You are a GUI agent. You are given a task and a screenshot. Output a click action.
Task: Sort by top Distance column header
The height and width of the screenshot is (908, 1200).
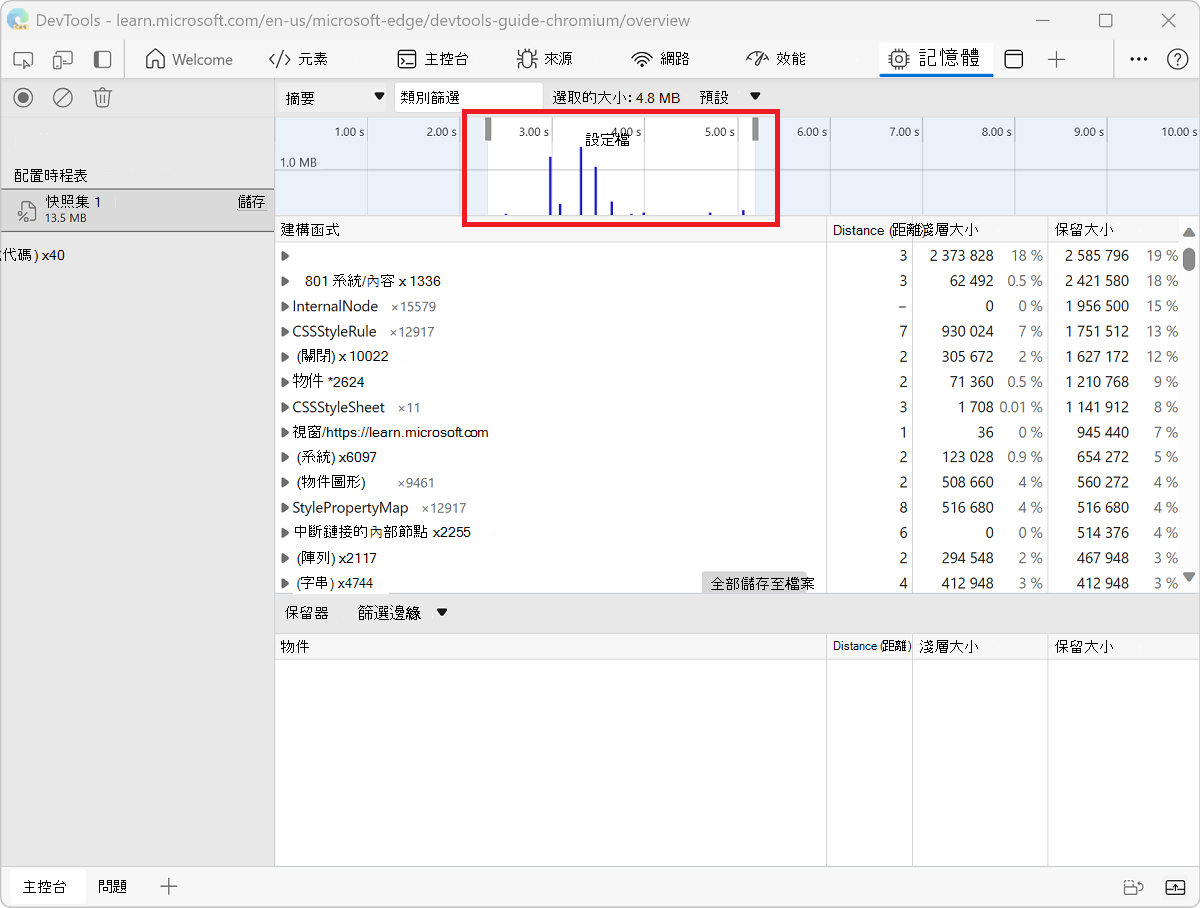(869, 230)
